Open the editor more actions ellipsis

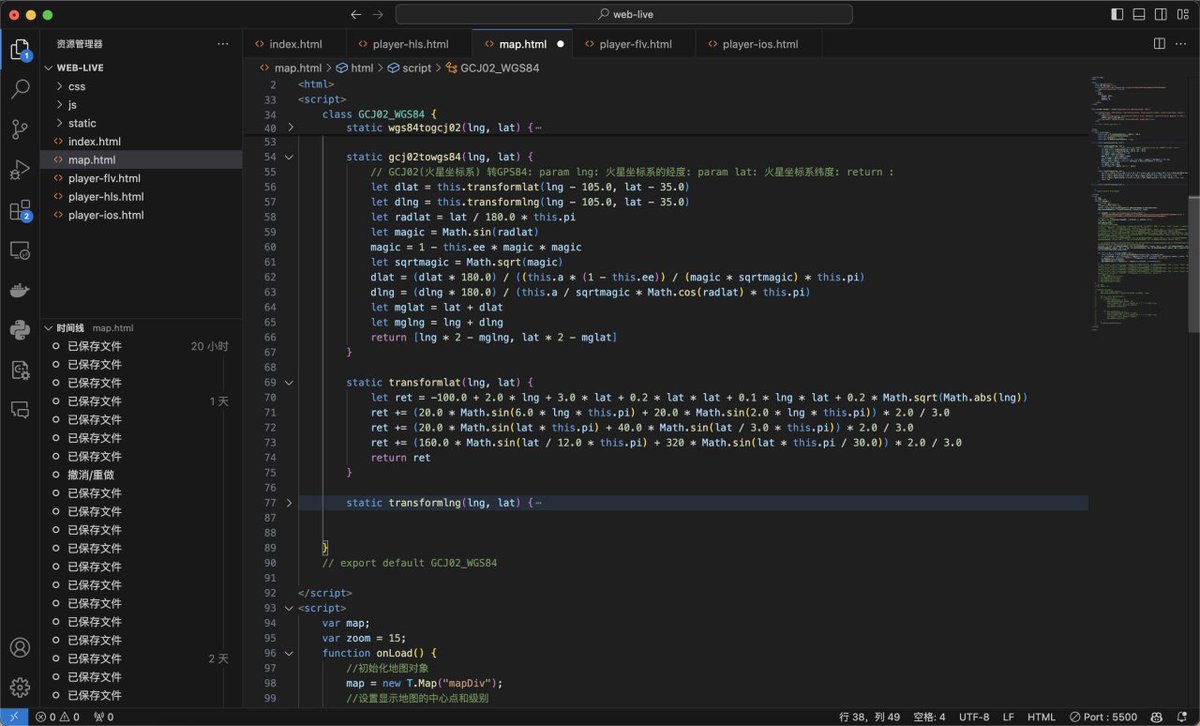1181,44
